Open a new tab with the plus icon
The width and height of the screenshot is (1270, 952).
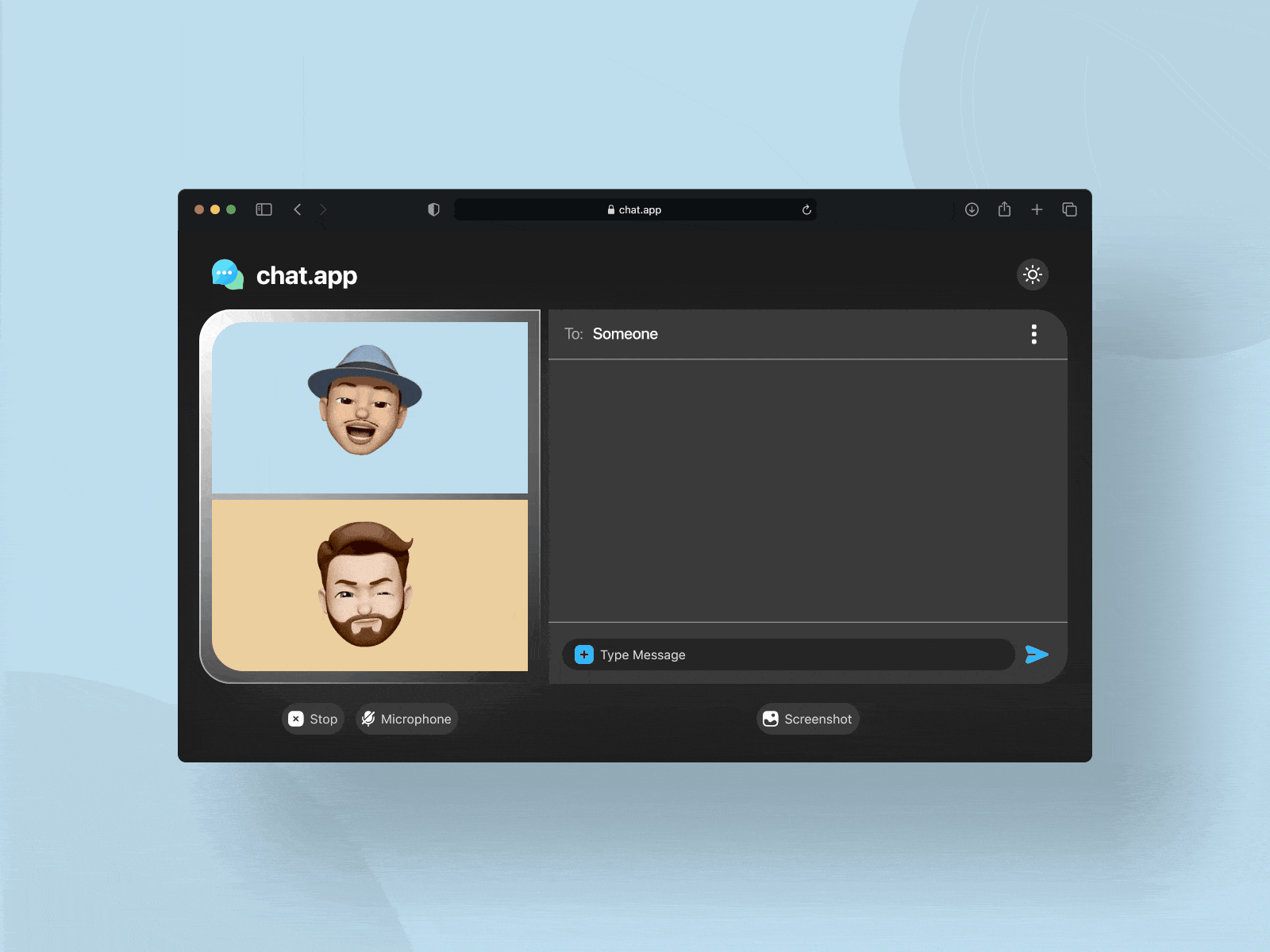(x=1037, y=209)
